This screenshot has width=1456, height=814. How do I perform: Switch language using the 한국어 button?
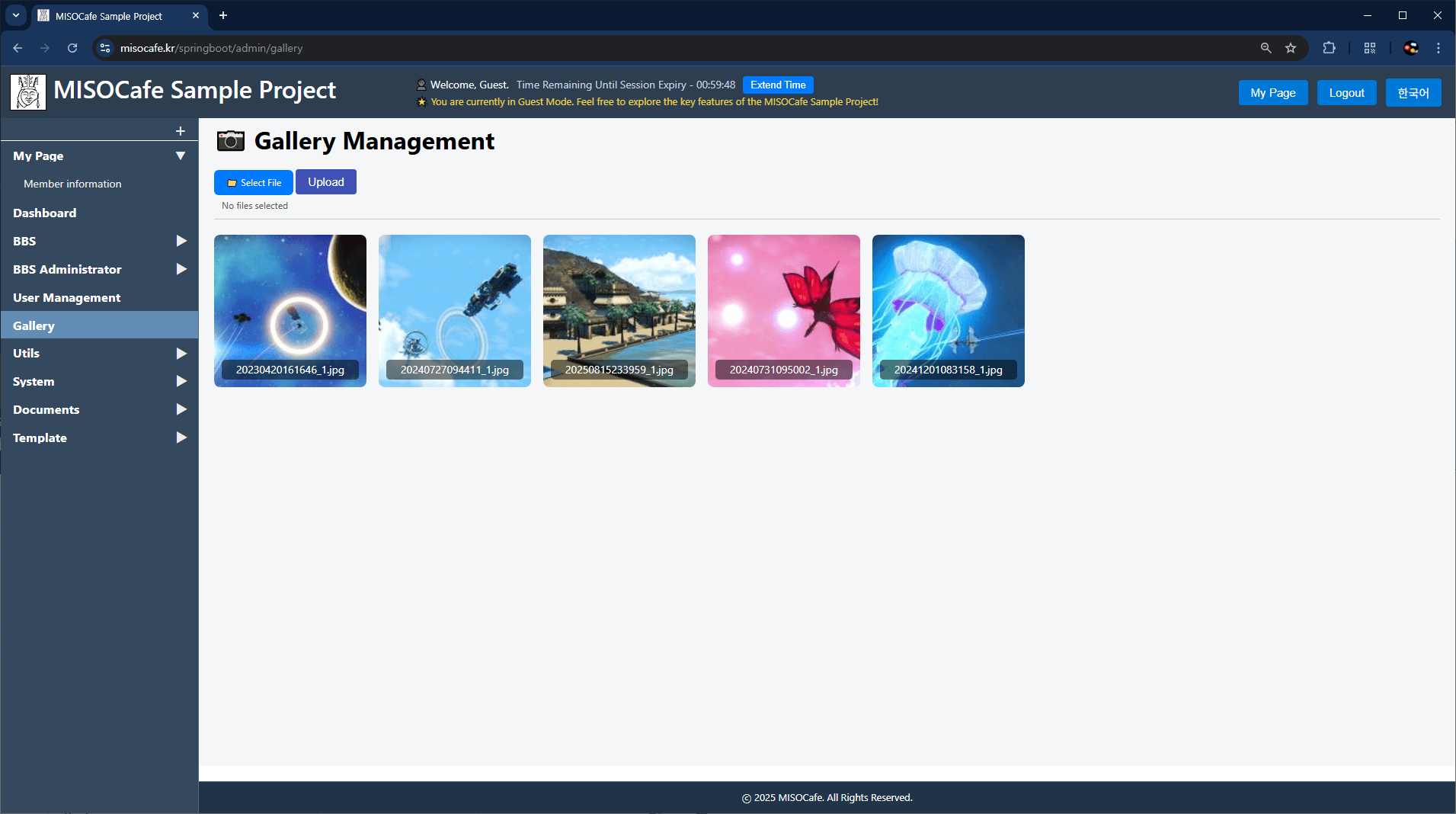pyautogui.click(x=1413, y=92)
